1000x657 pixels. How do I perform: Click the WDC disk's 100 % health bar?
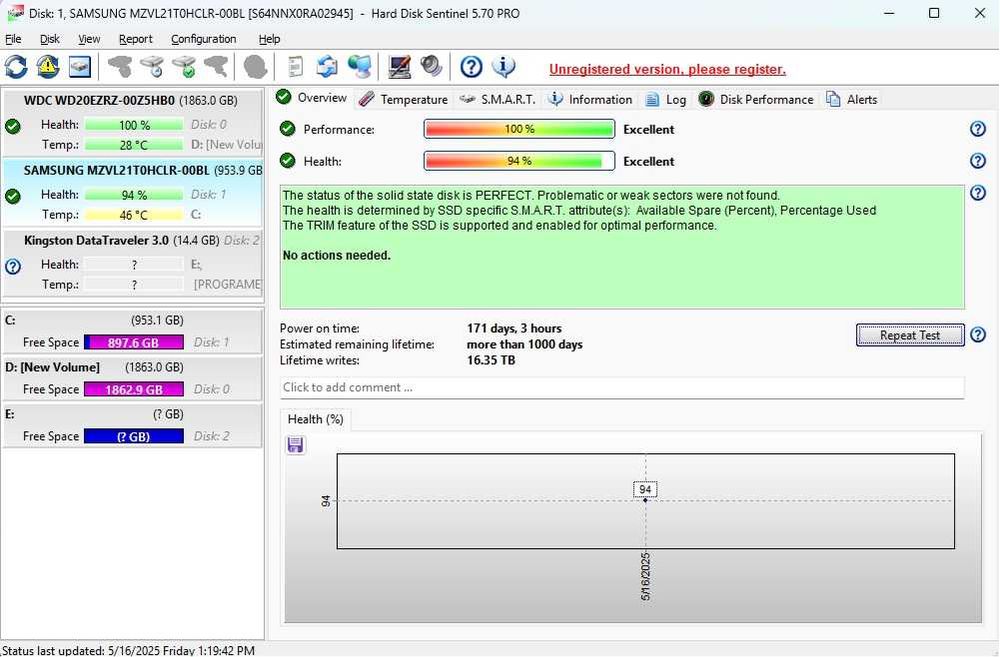tap(134, 125)
